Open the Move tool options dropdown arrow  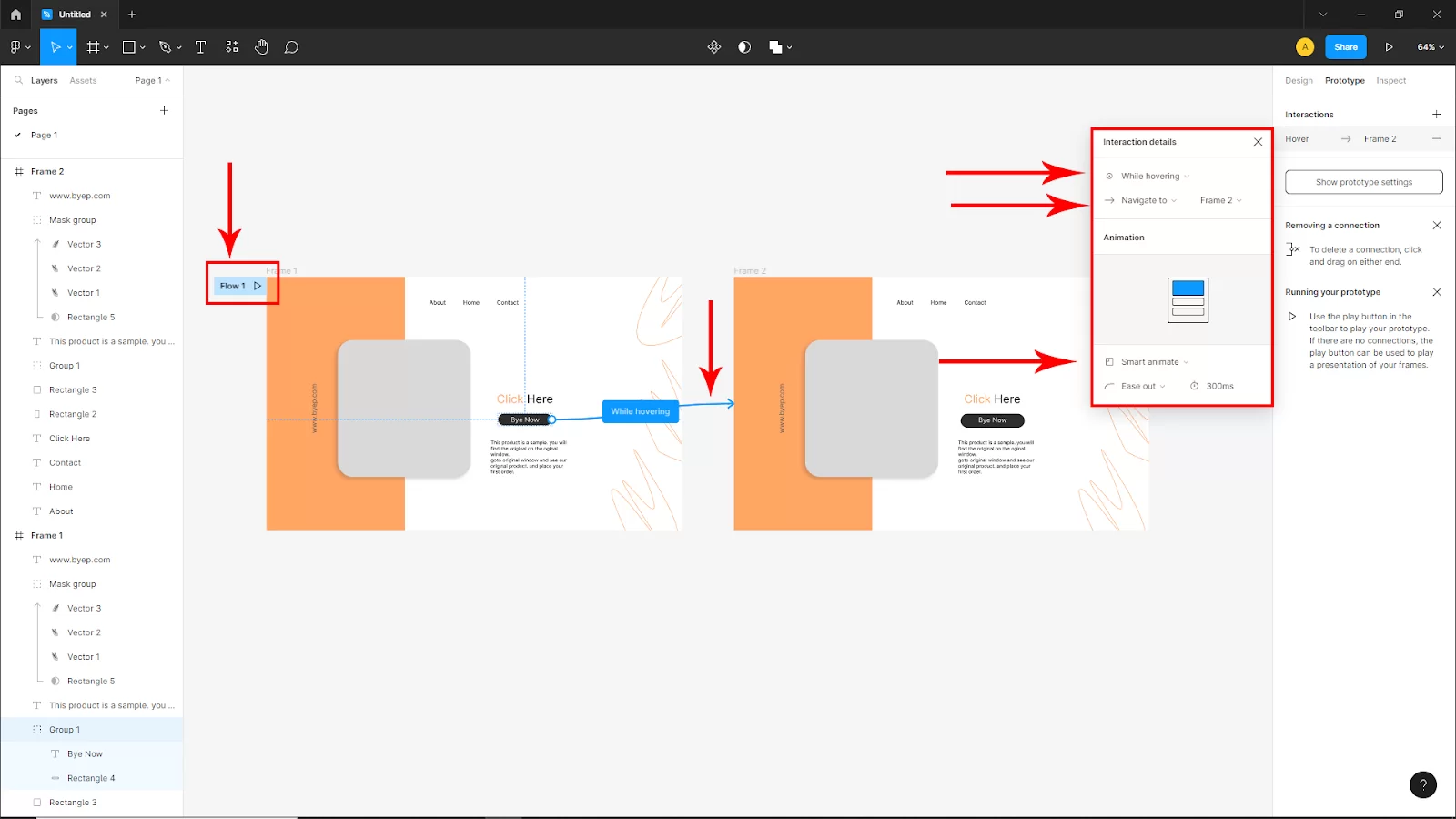[69, 48]
